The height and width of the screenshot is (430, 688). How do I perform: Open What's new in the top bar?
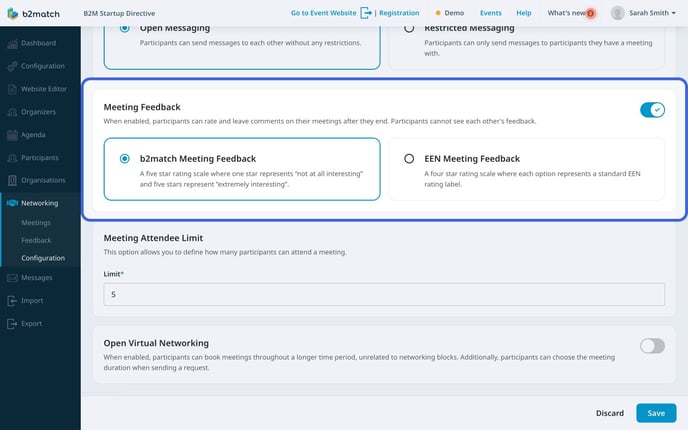(566, 13)
